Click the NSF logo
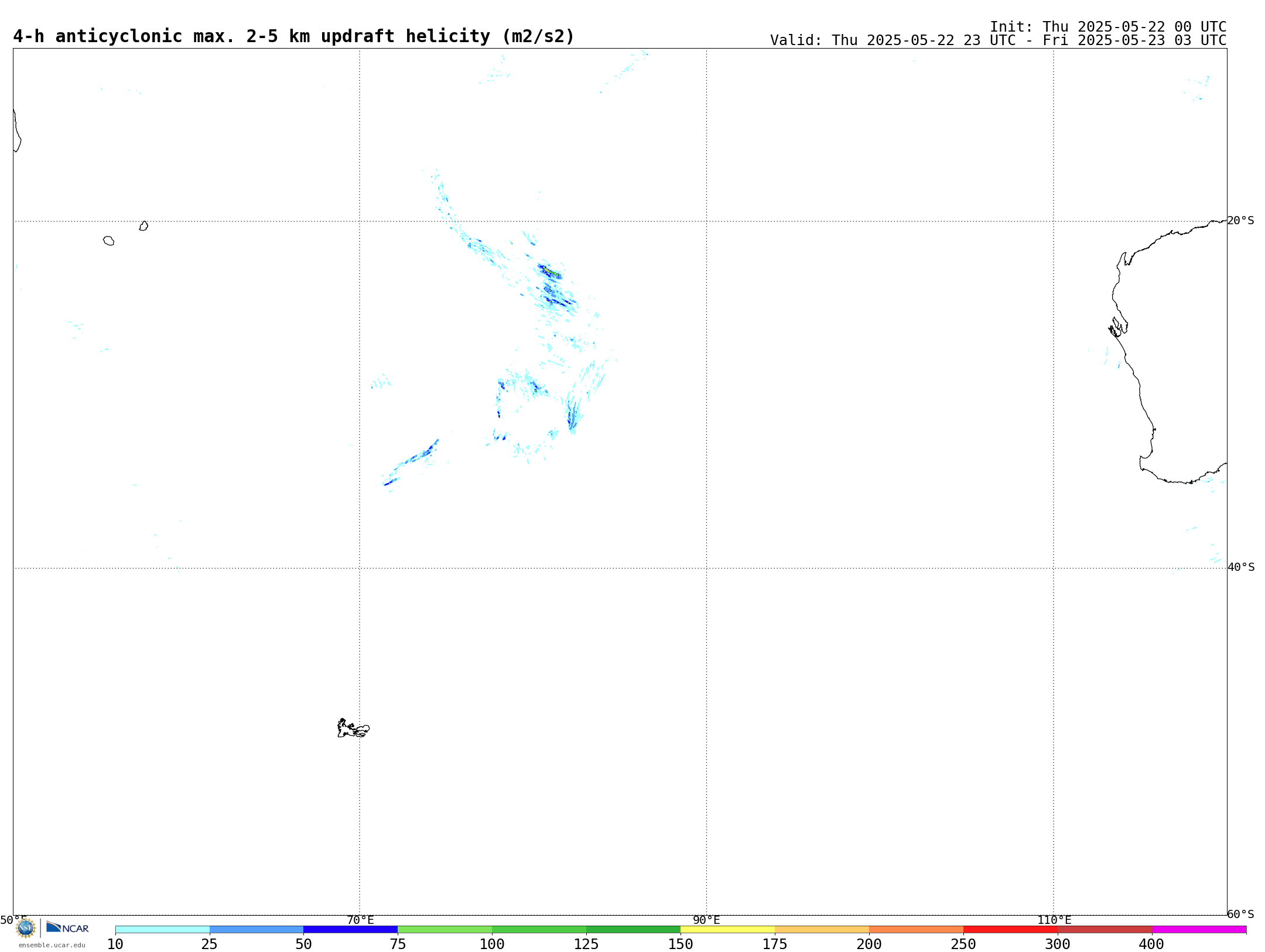This screenshot has height=952, width=1265. 25,927
